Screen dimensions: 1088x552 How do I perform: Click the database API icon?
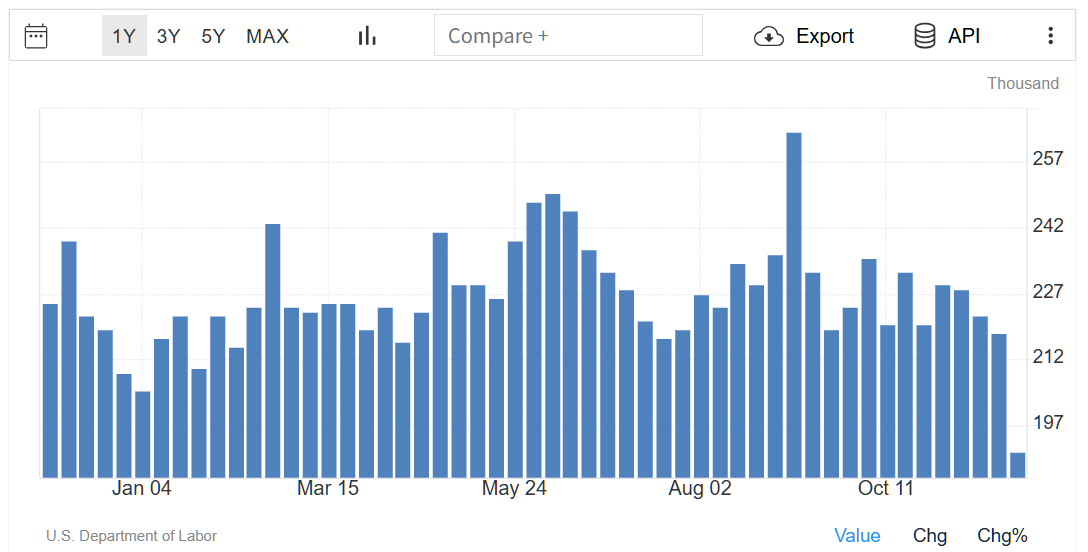point(925,36)
